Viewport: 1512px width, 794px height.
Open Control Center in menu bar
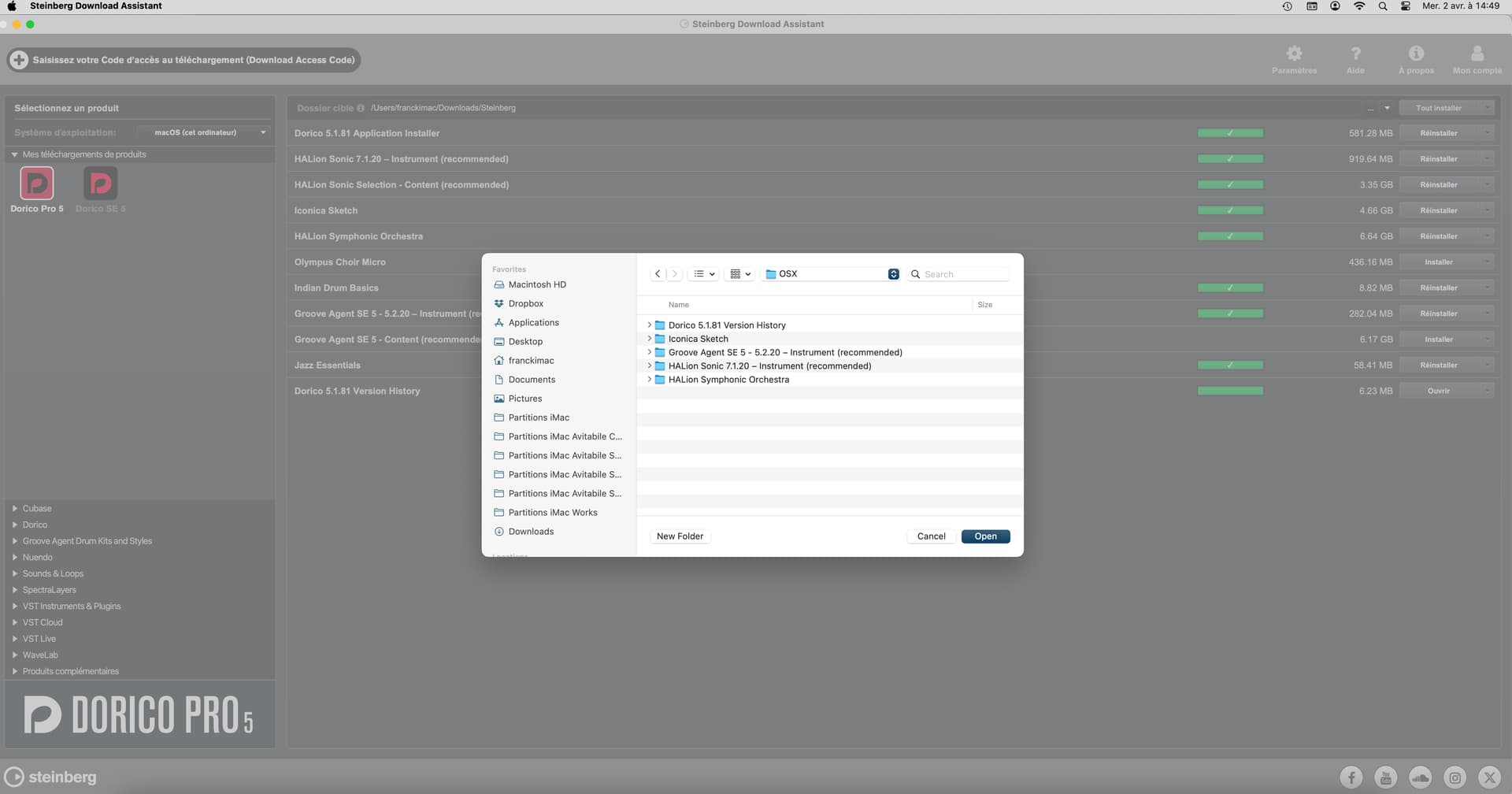[1406, 6]
